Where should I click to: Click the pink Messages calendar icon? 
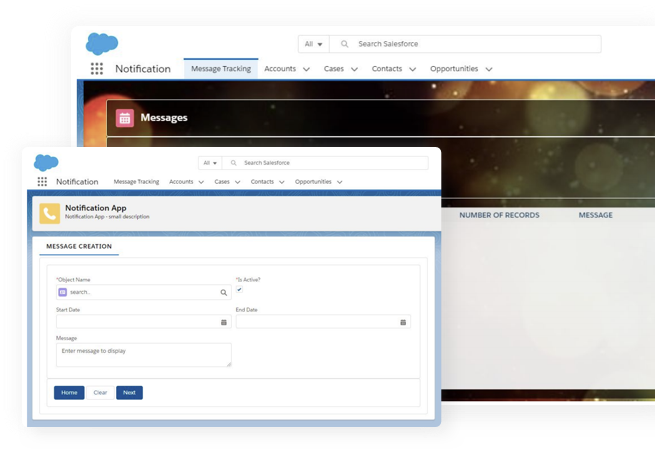(125, 118)
